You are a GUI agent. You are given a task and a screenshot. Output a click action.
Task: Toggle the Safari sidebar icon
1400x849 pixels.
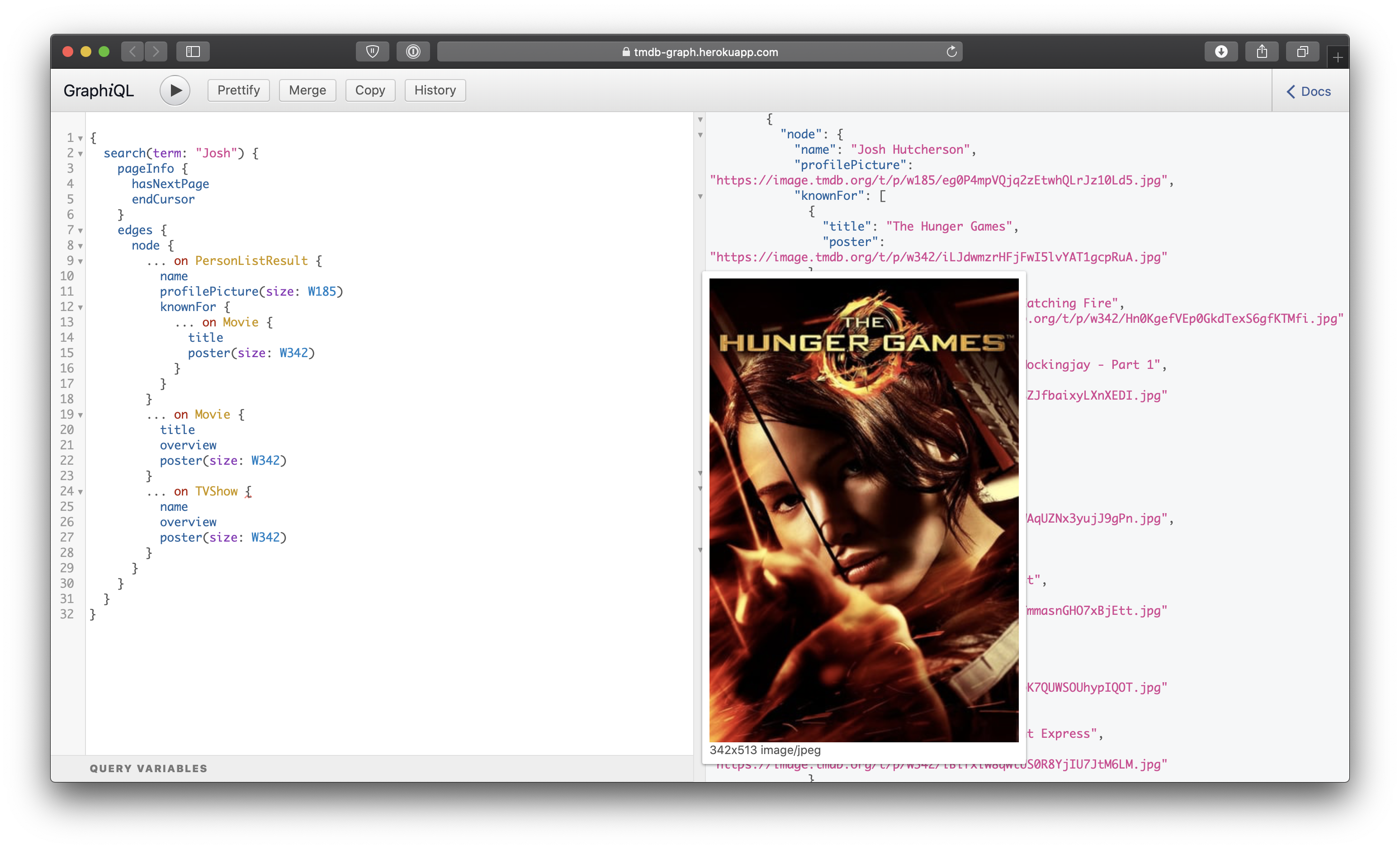(x=193, y=52)
